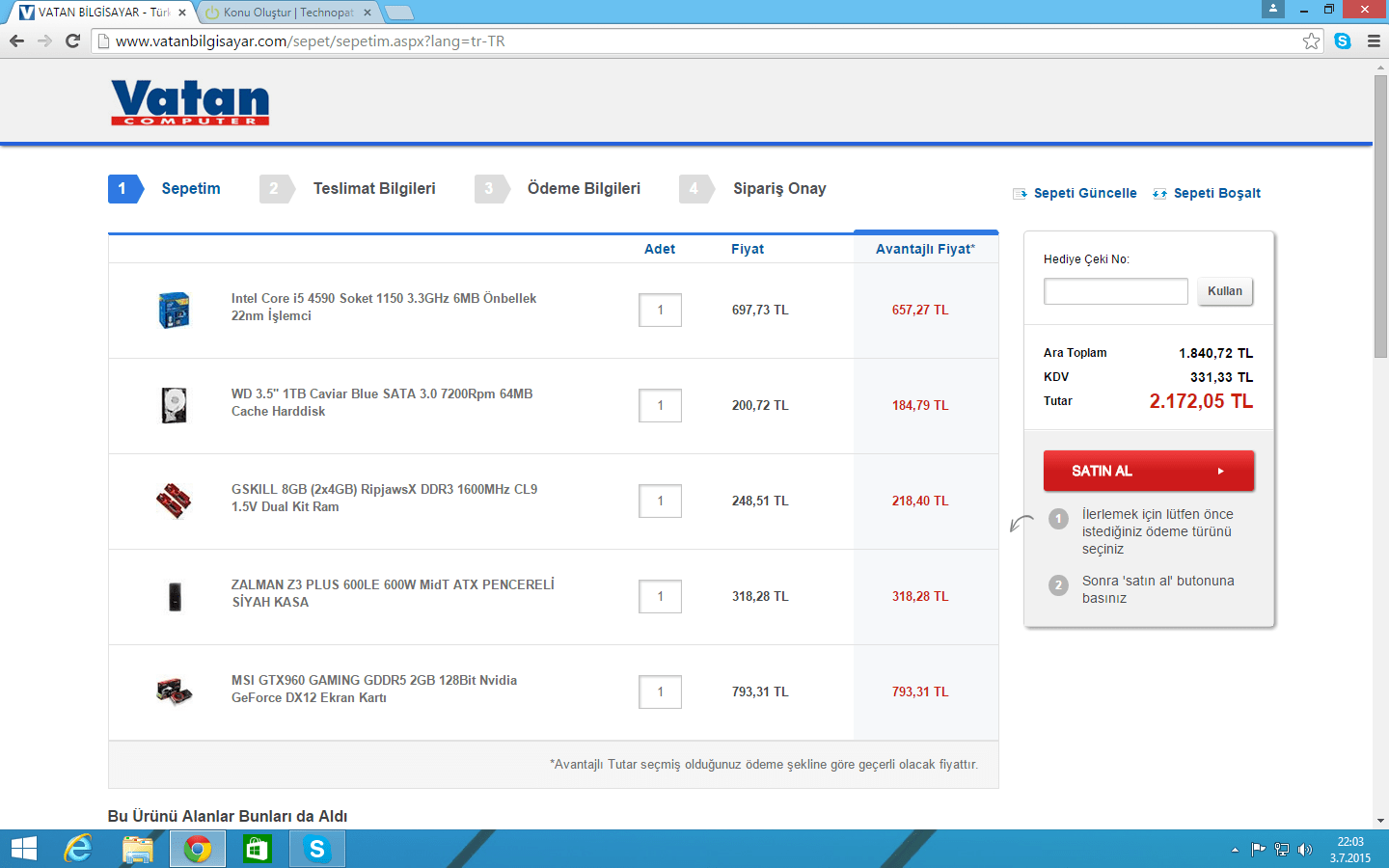Image resolution: width=1389 pixels, height=868 pixels.
Task: Open the Intel Core i5 4590 product link
Action: pos(384,307)
